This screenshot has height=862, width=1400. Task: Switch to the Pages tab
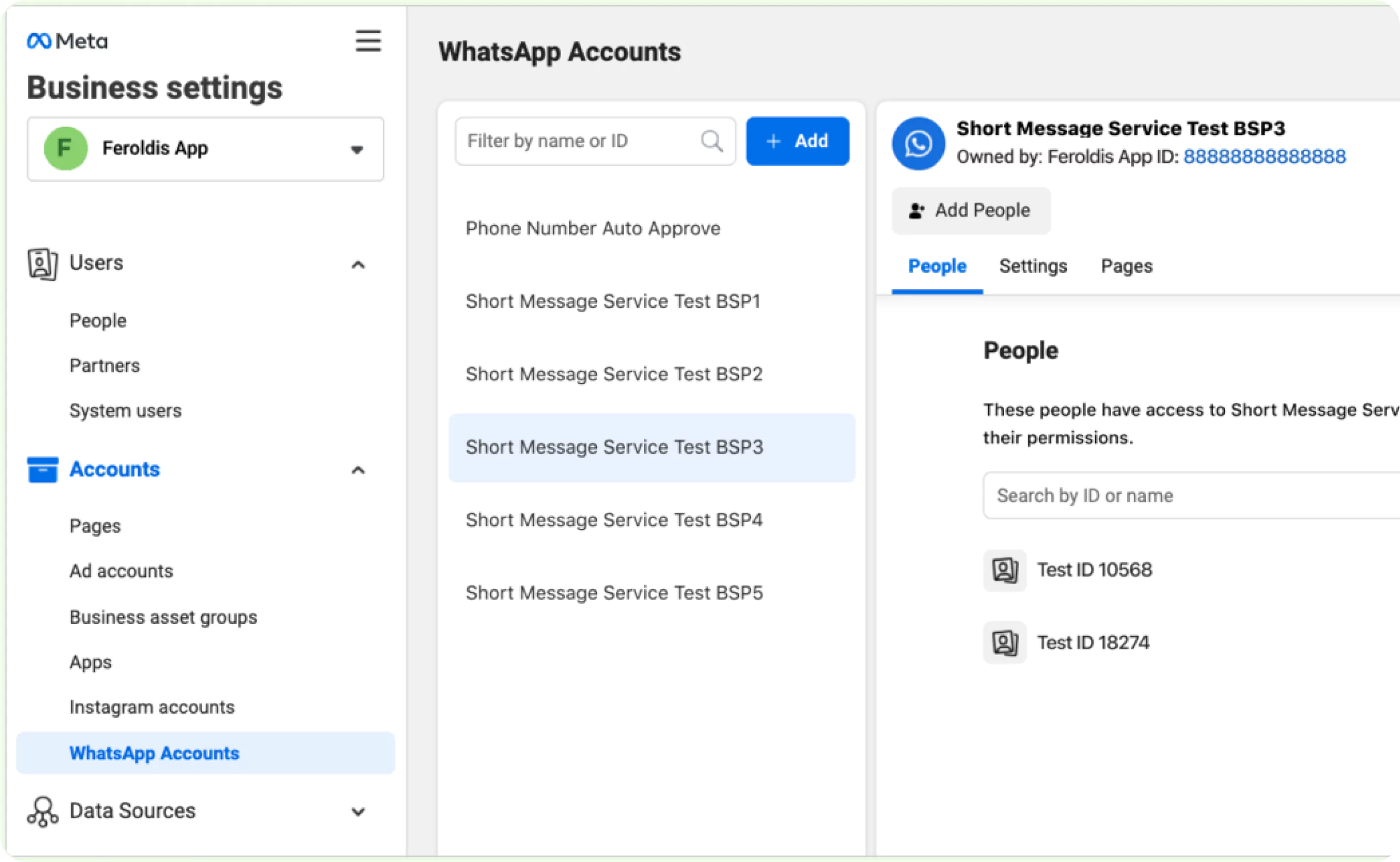[x=1126, y=266]
